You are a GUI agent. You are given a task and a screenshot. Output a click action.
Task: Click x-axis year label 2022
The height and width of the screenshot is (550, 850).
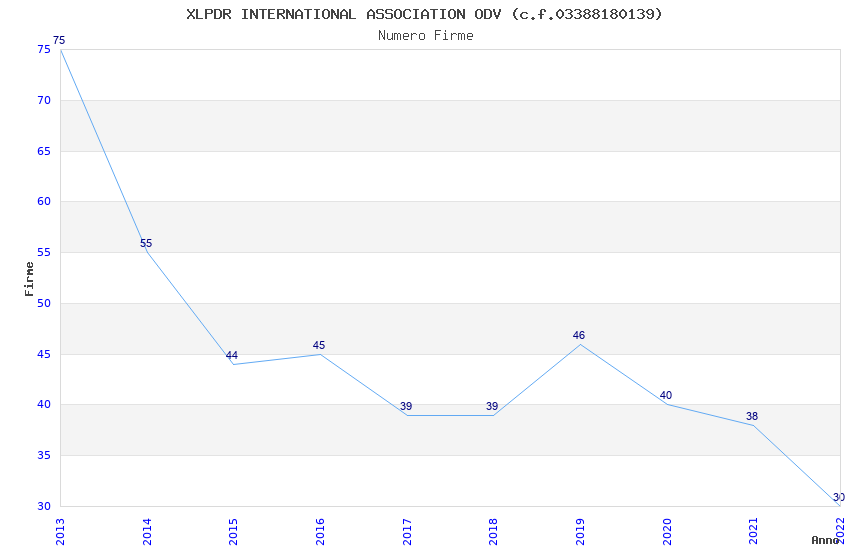click(x=840, y=530)
